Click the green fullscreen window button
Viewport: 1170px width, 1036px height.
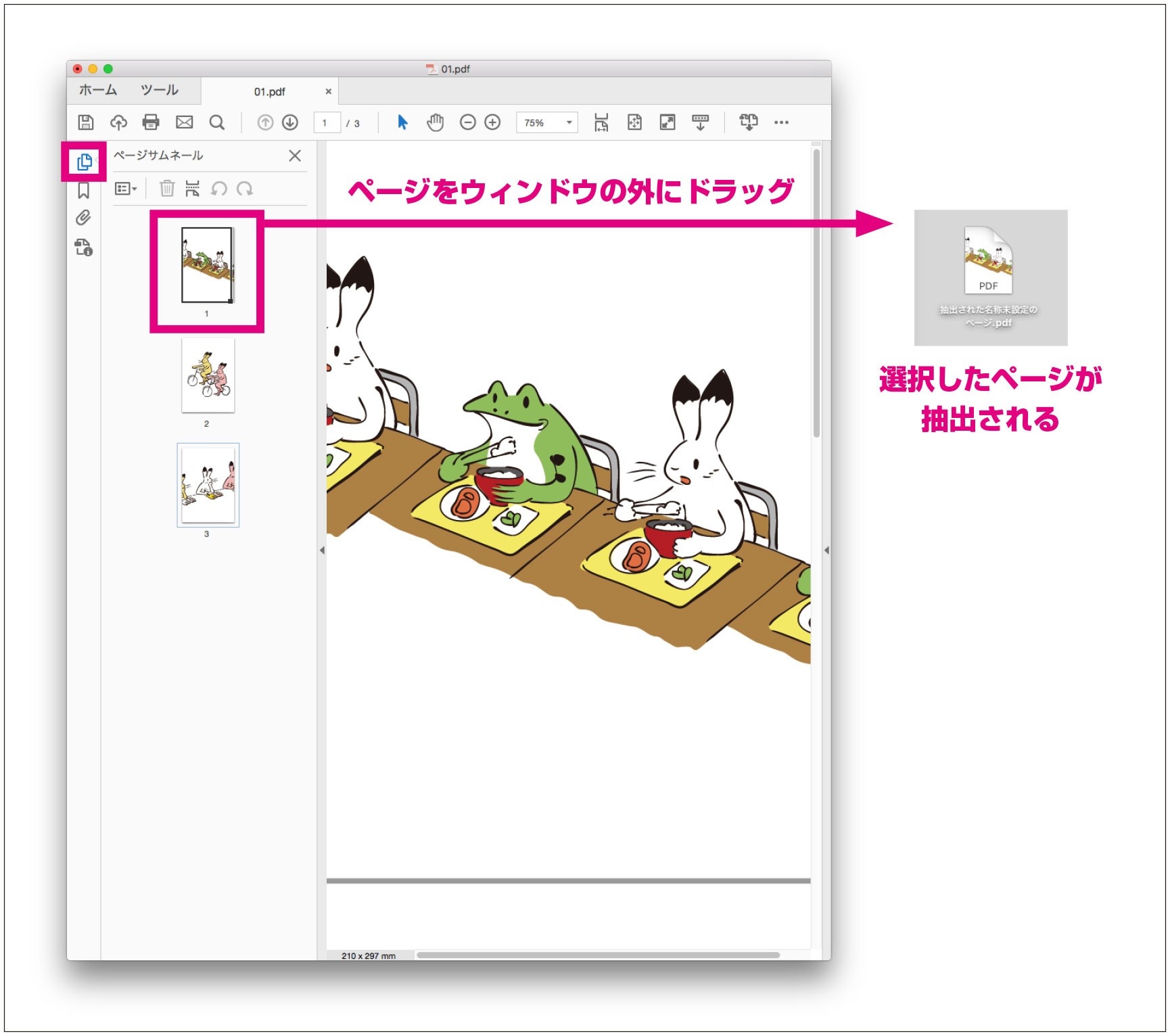click(108, 69)
